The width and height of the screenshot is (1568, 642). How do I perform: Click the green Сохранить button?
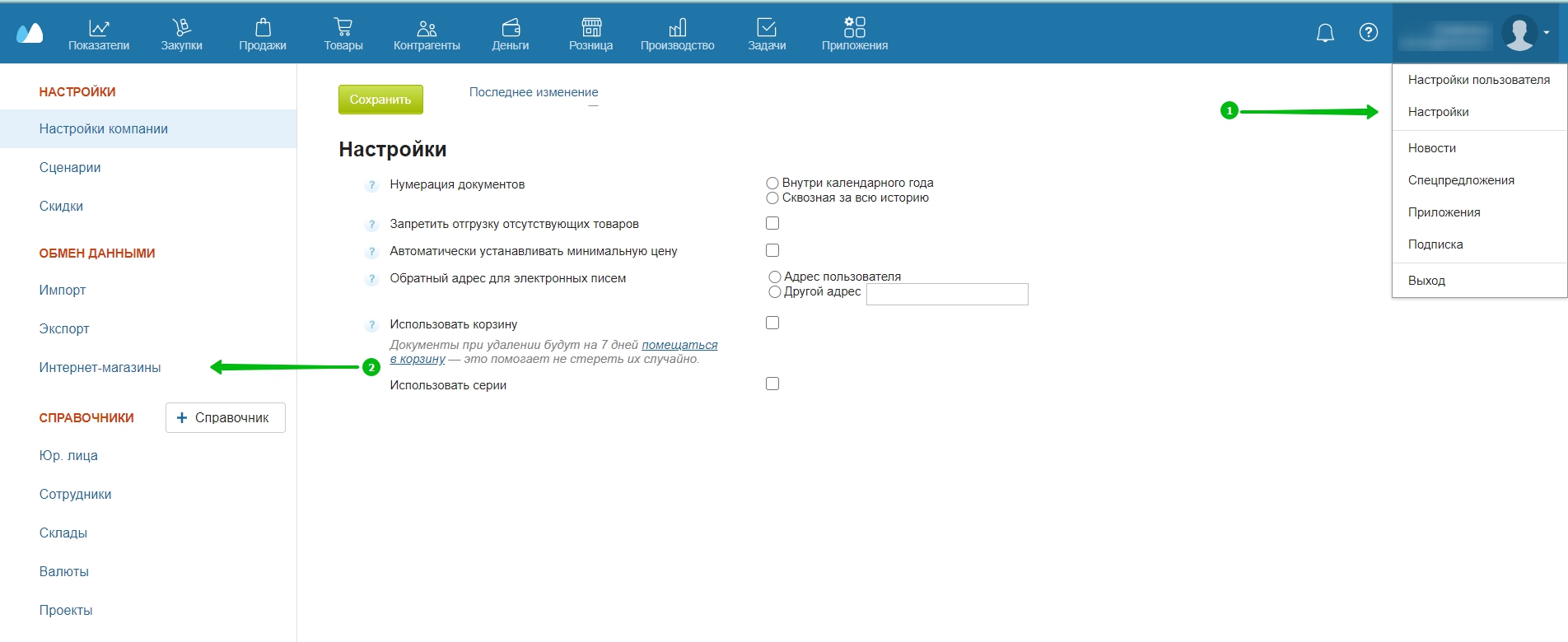380,100
